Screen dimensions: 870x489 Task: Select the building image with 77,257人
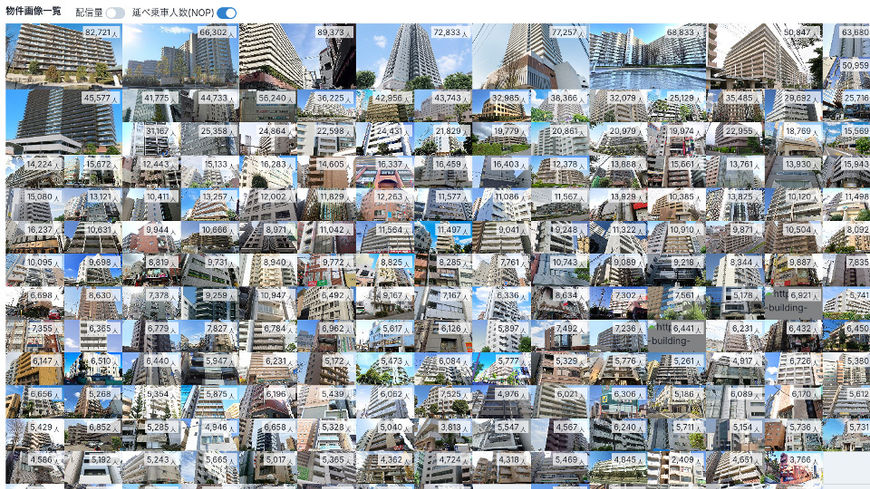(530, 55)
